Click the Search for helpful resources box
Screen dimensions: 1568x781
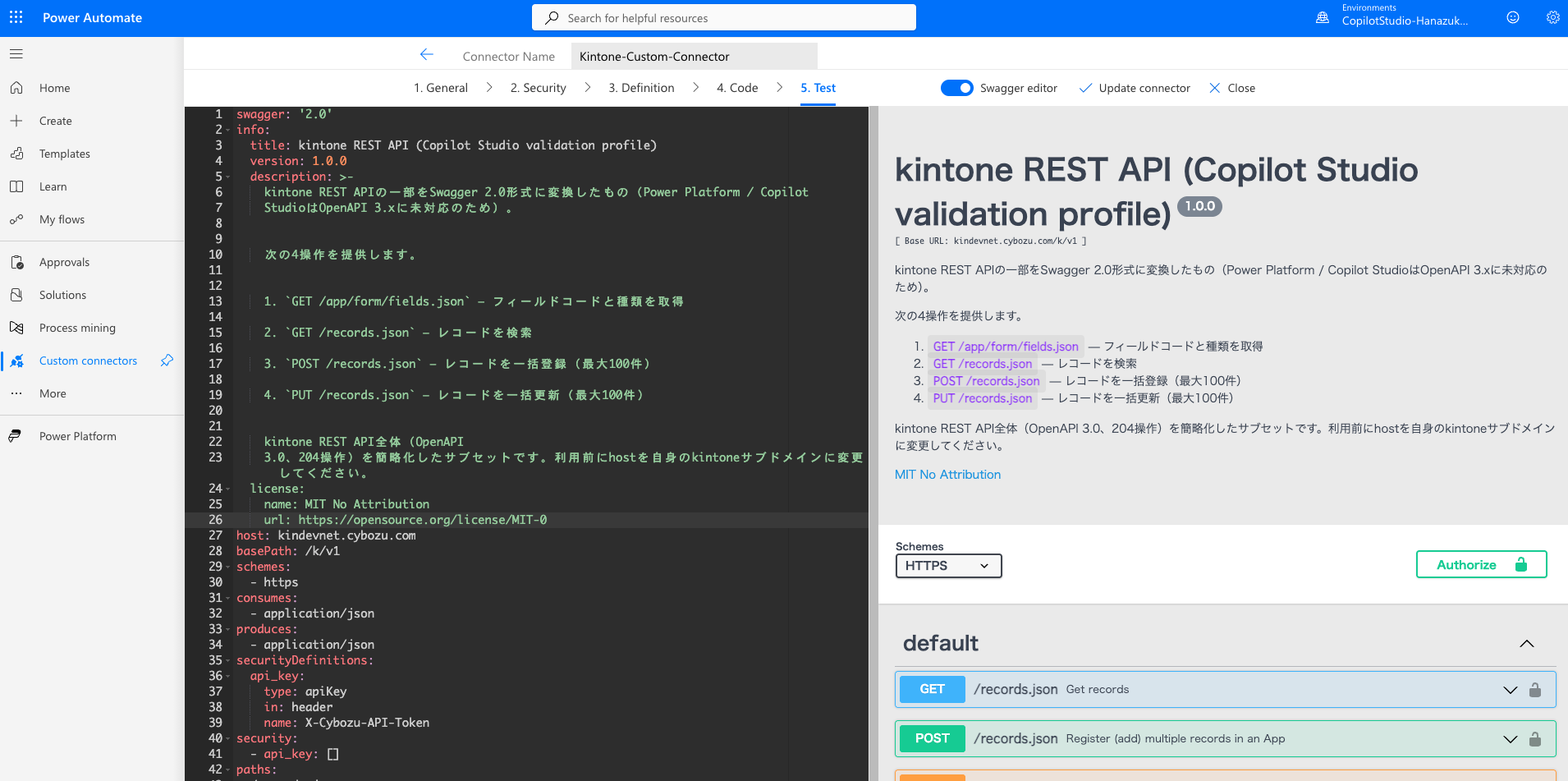pos(724,17)
